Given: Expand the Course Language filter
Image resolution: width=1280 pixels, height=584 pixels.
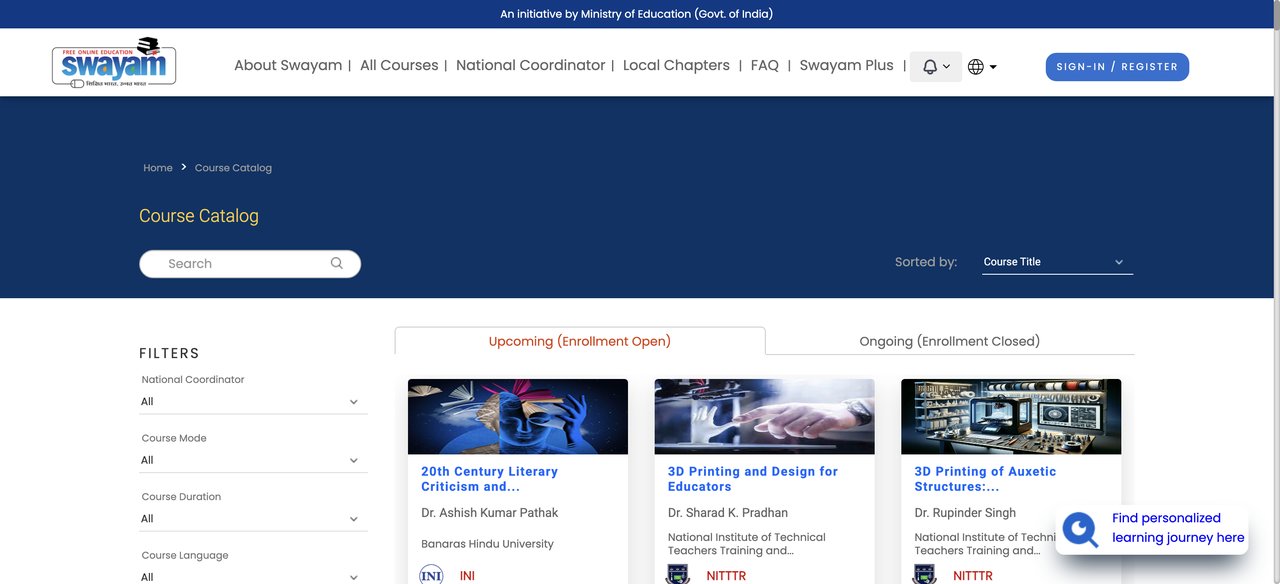Looking at the screenshot, I should coord(252,575).
